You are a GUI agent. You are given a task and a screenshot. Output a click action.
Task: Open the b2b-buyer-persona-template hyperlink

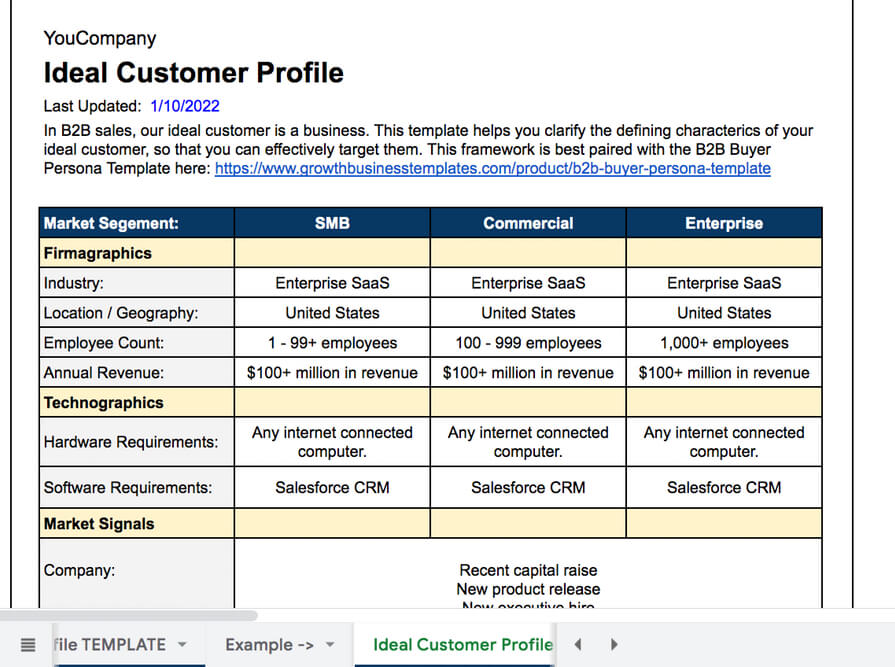click(x=493, y=168)
